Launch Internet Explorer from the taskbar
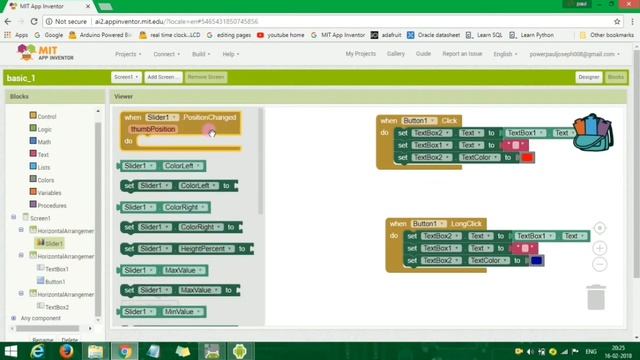The width and height of the screenshot is (640, 360). [38, 351]
